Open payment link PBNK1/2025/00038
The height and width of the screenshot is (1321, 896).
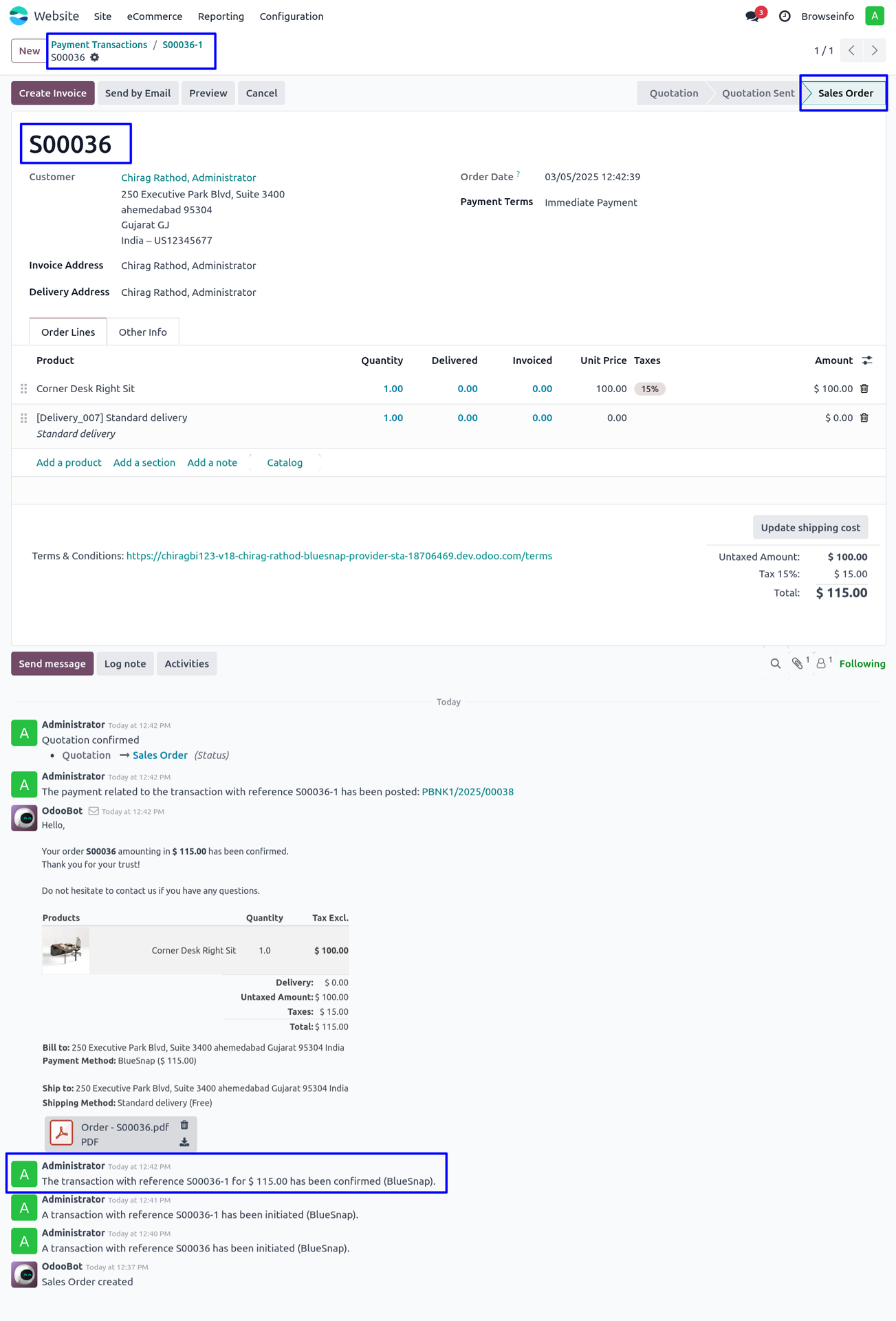(468, 792)
